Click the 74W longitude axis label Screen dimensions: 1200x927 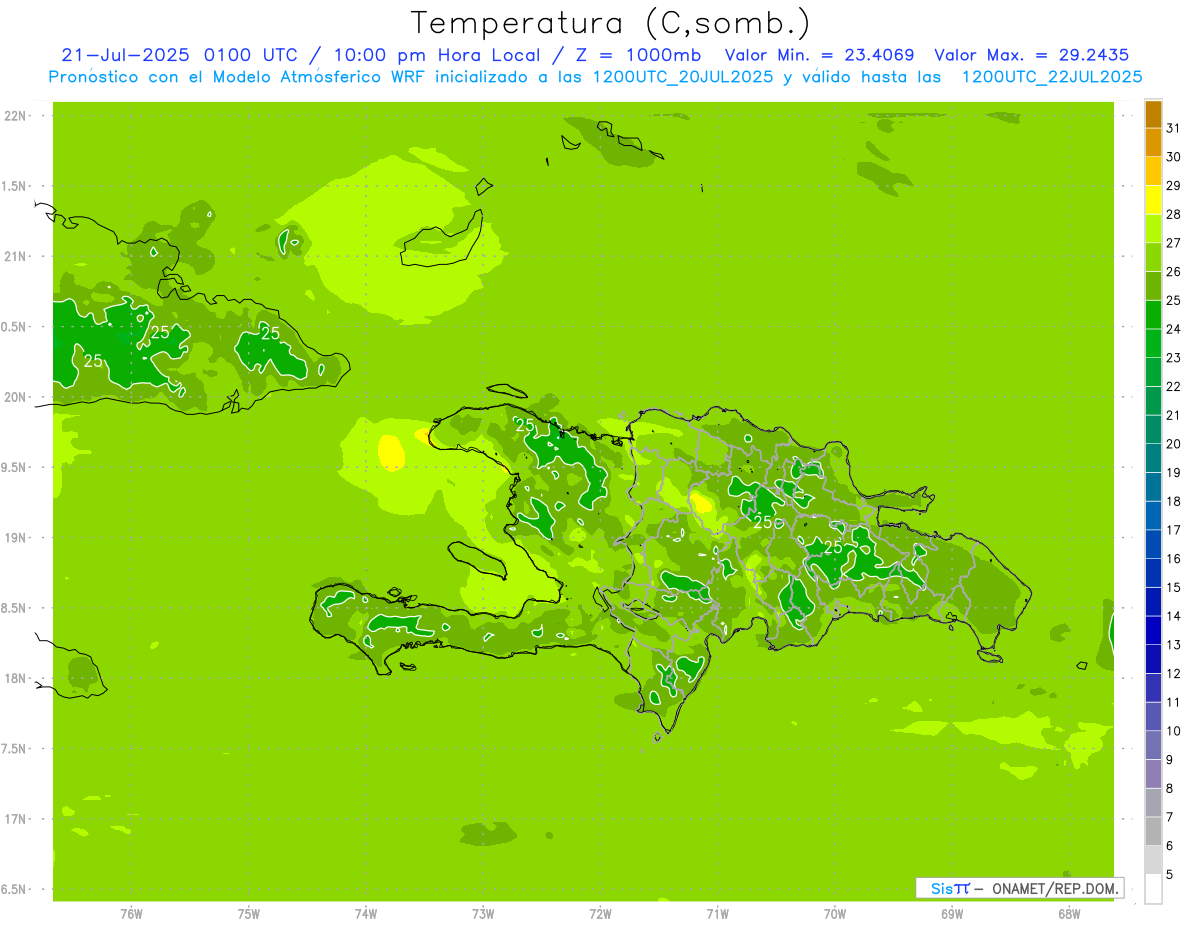[366, 913]
